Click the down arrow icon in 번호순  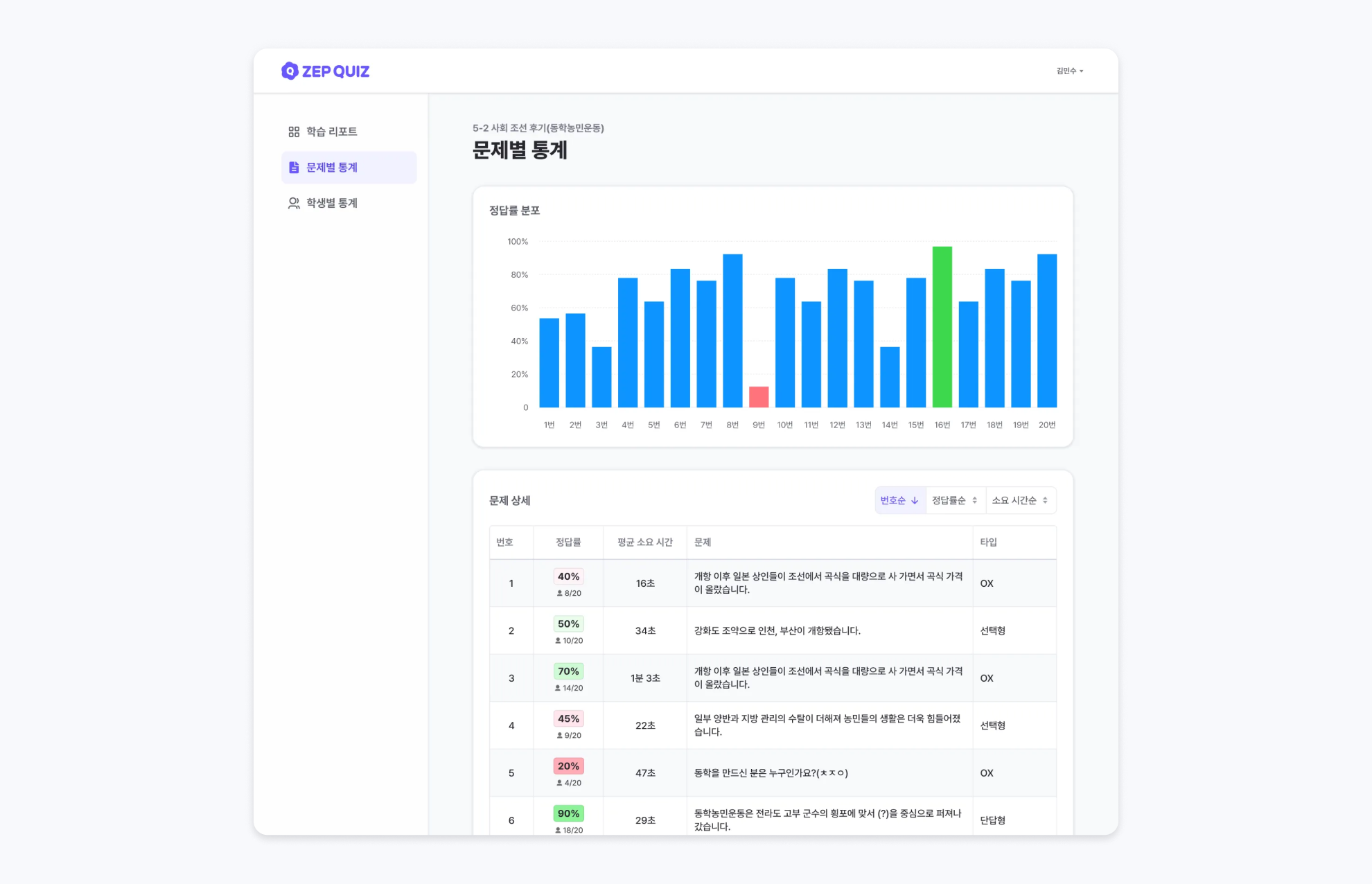tap(915, 500)
